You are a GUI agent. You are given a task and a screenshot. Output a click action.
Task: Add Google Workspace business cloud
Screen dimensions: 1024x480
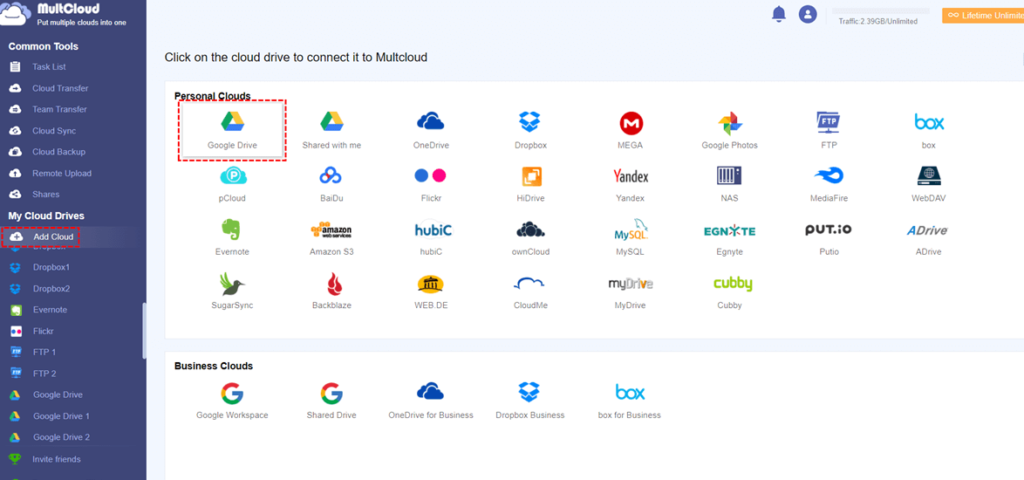click(232, 400)
